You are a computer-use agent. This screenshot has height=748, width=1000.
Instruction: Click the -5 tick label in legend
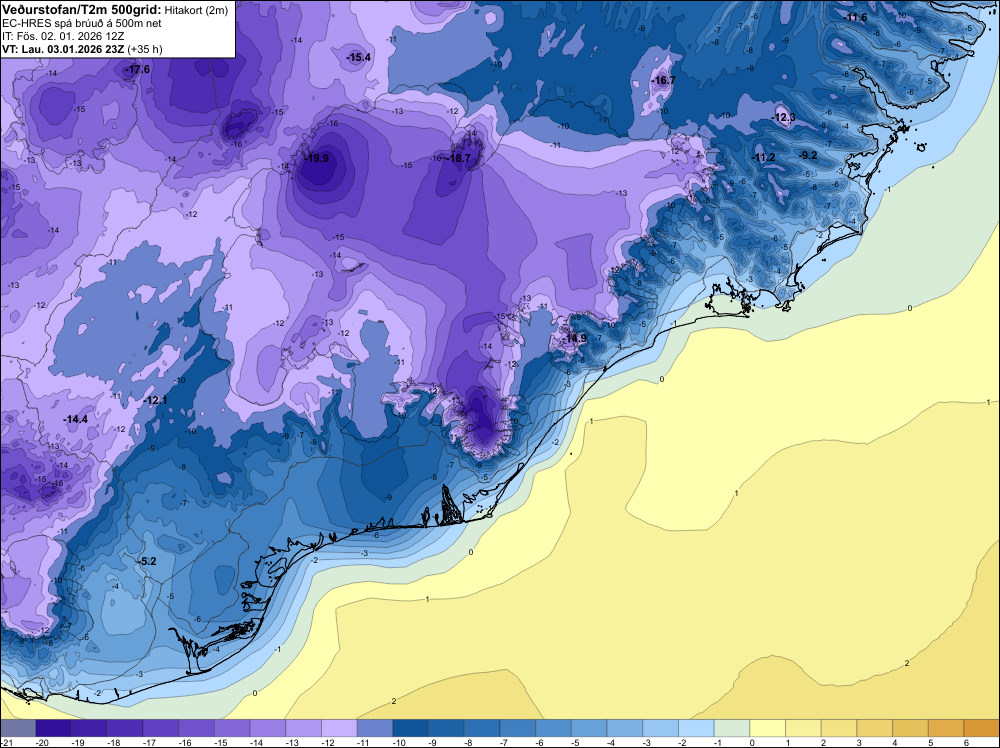(577, 742)
